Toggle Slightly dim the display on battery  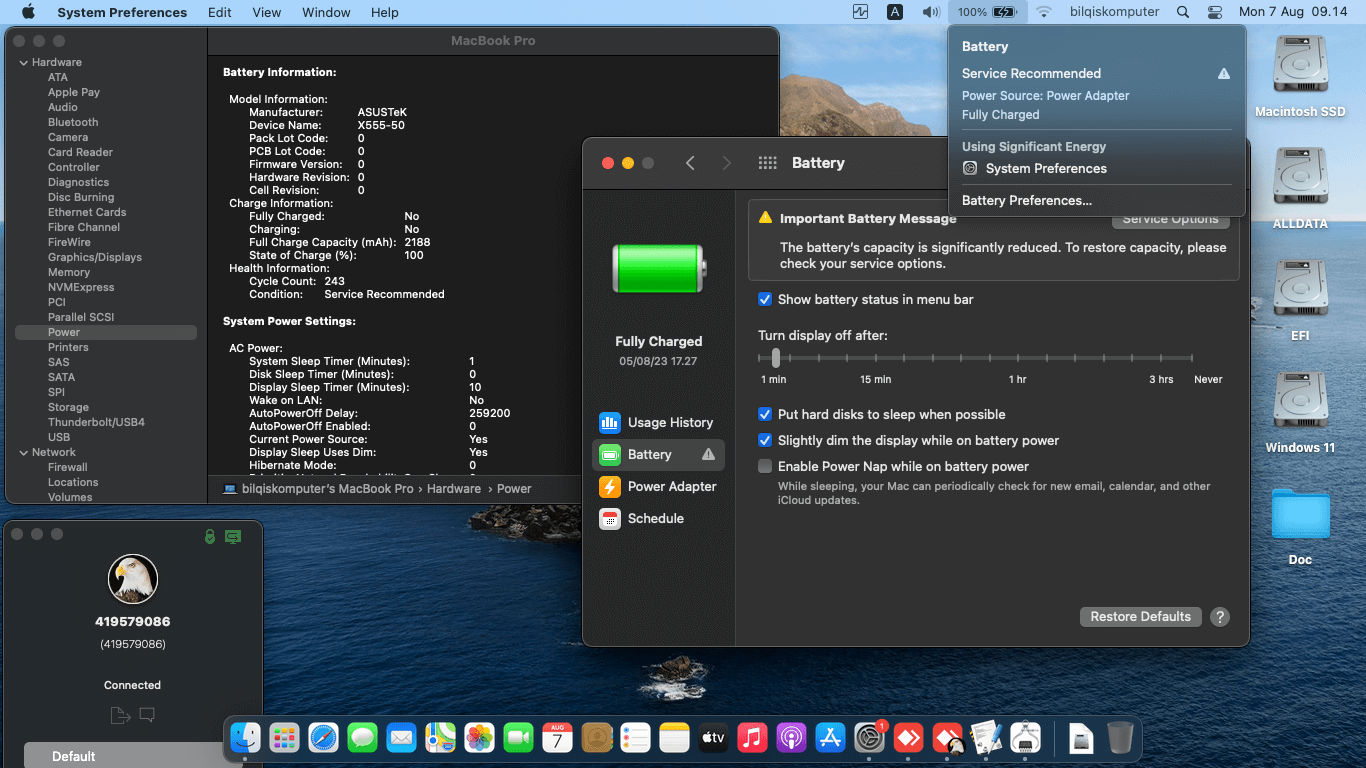tap(765, 440)
